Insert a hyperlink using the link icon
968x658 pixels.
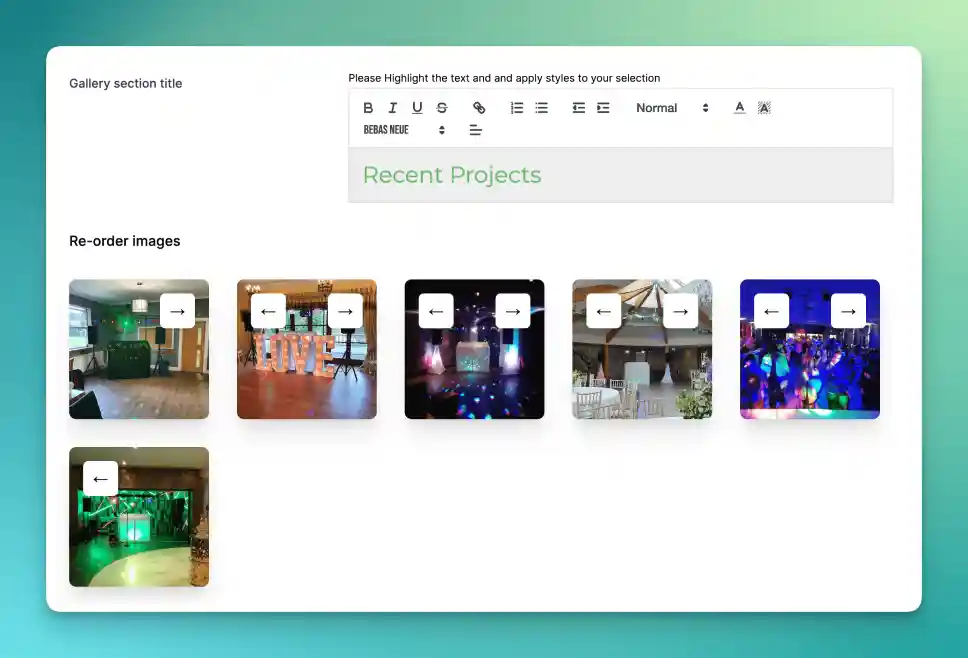click(x=479, y=108)
